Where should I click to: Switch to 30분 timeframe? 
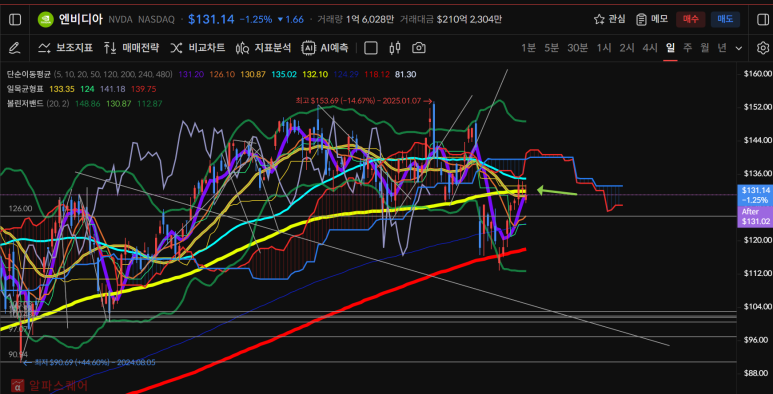577,48
